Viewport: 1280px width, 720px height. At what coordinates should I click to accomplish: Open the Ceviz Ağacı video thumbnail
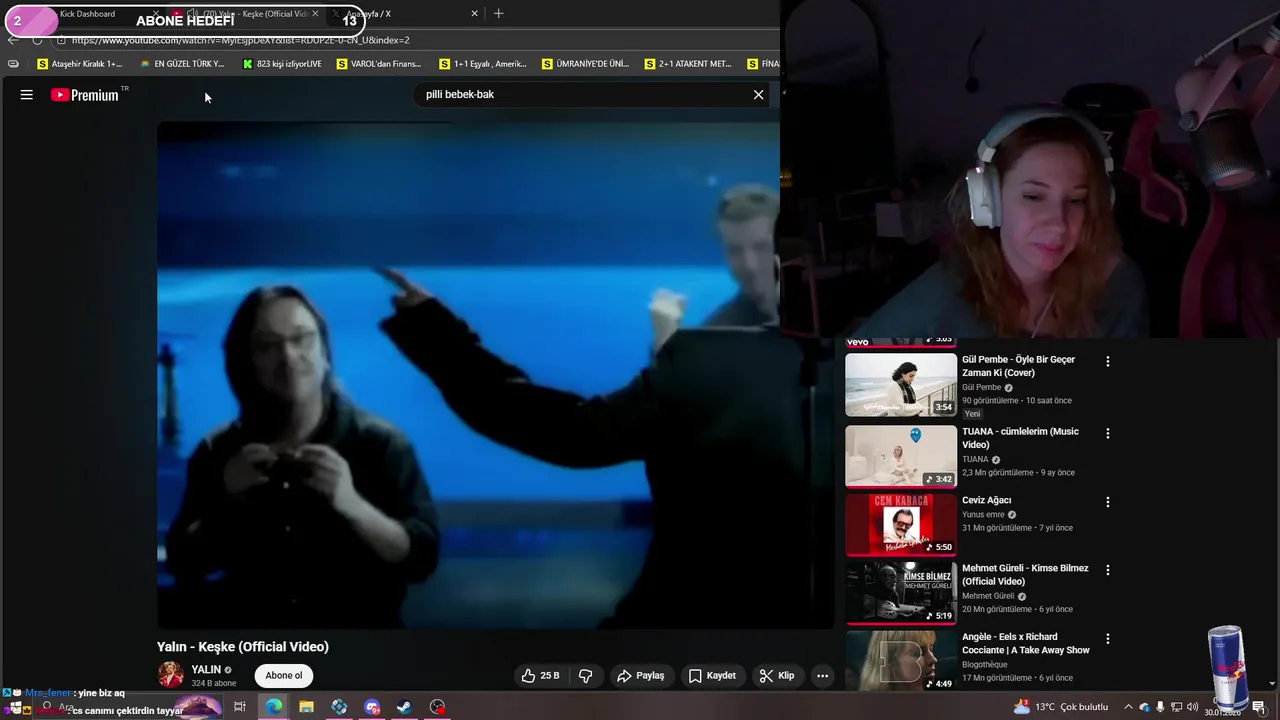[x=901, y=524]
